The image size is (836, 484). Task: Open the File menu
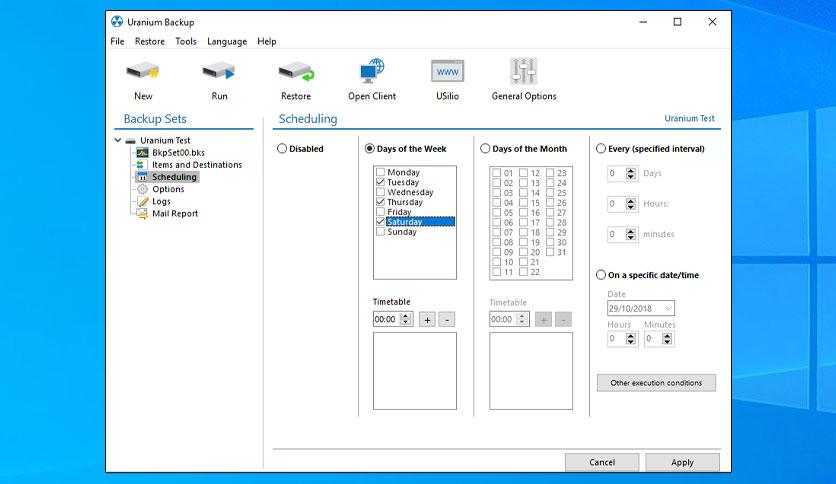117,42
